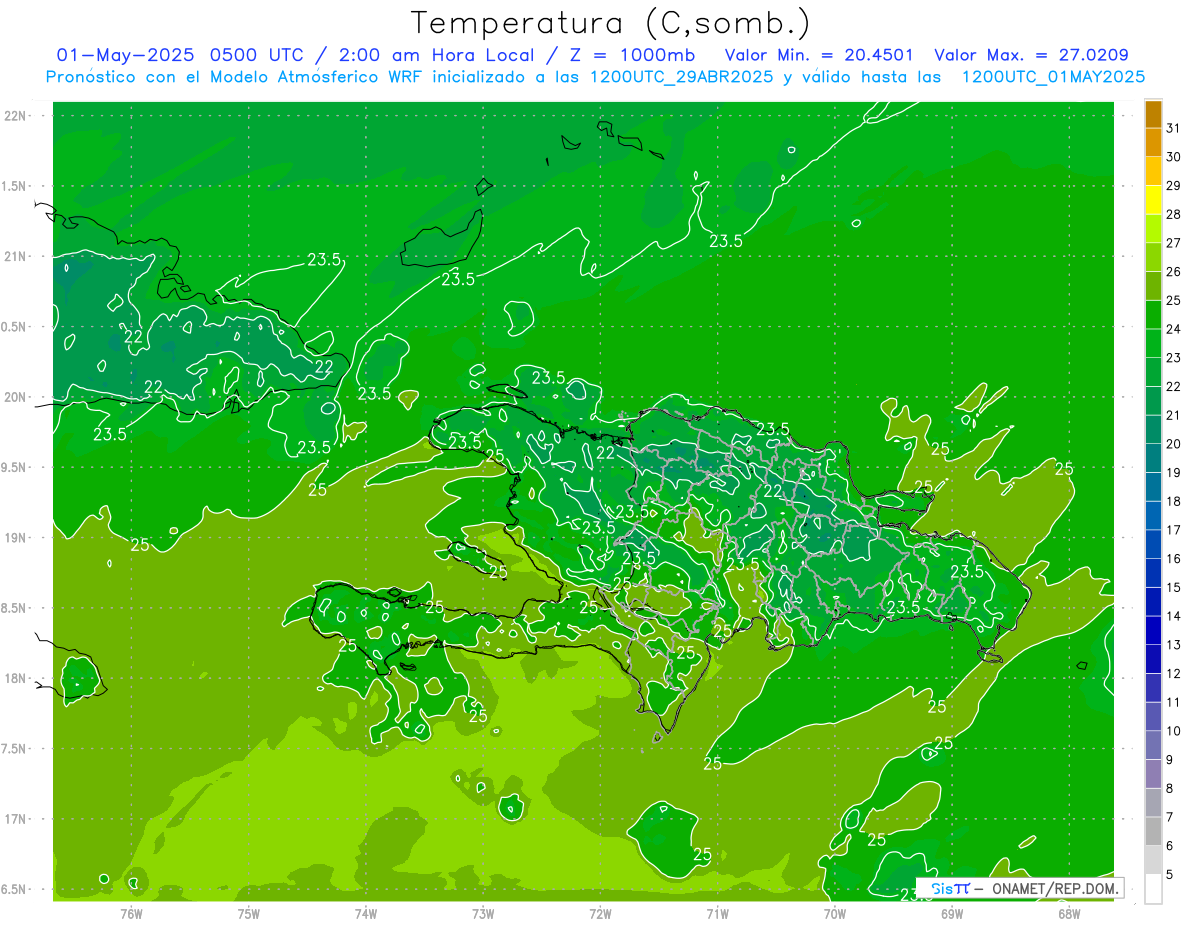Viewport: 1200px width, 927px height.
Task: Click the 69W longitude axis label
Action: (x=952, y=913)
